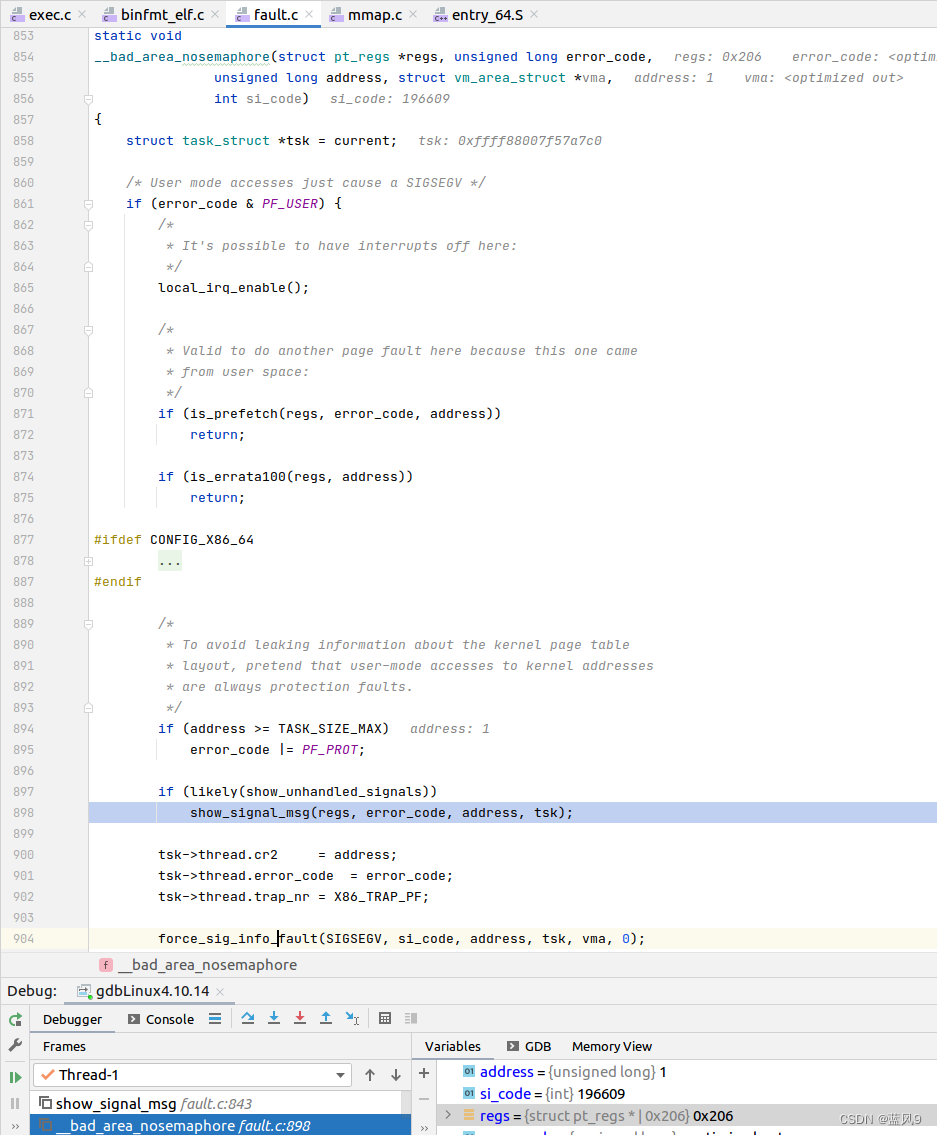Click the Frames panel header
Viewport: 937px width, 1135px height.
click(64, 1047)
